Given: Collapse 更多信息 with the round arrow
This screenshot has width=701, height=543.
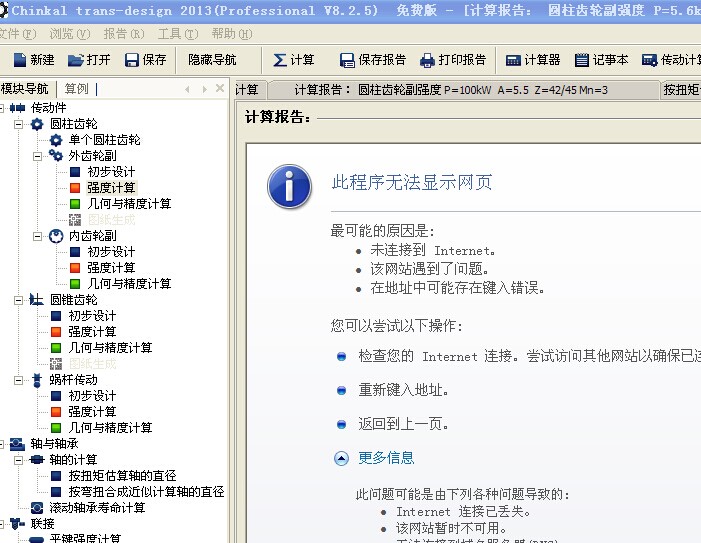Looking at the screenshot, I should click(341, 458).
